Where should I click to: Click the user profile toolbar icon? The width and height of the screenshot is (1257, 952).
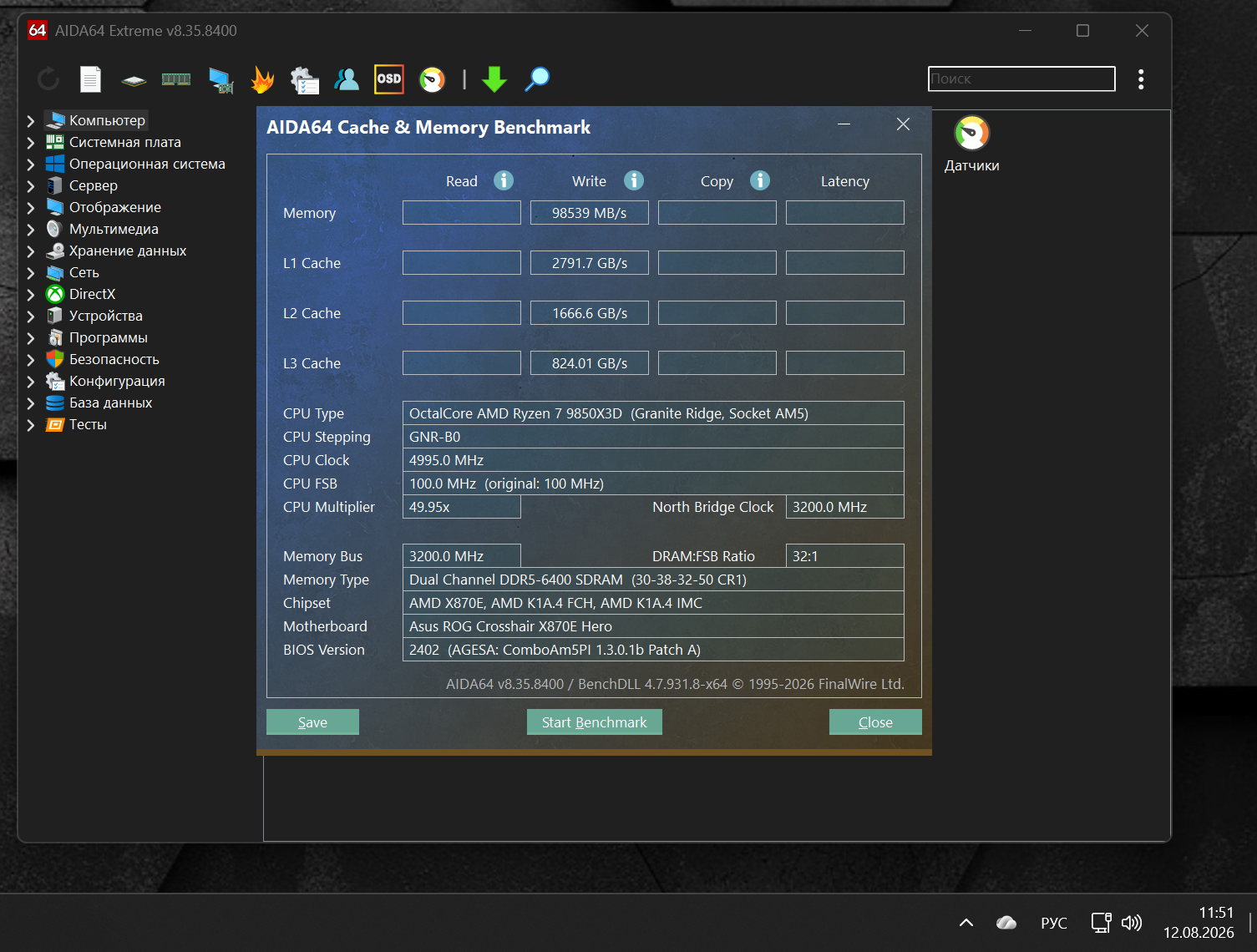pyautogui.click(x=347, y=79)
